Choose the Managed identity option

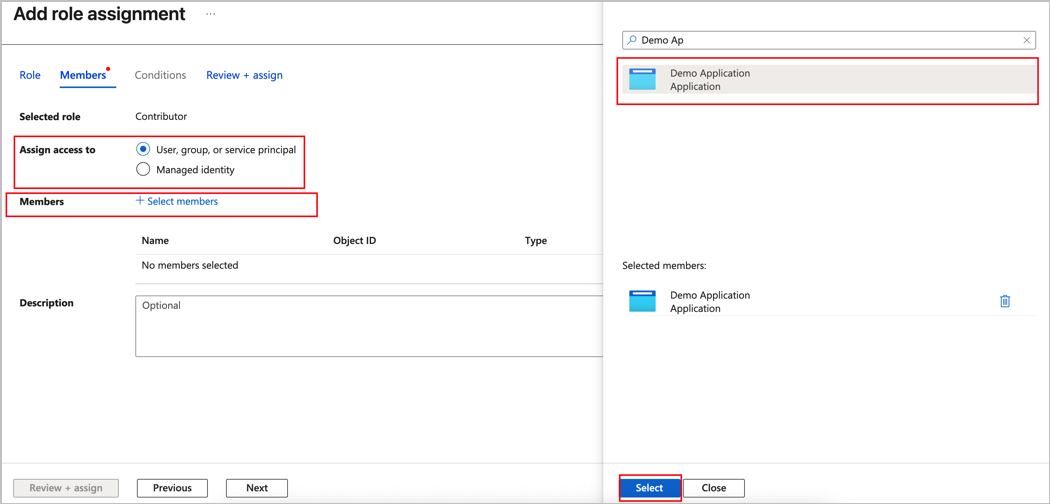coord(143,169)
